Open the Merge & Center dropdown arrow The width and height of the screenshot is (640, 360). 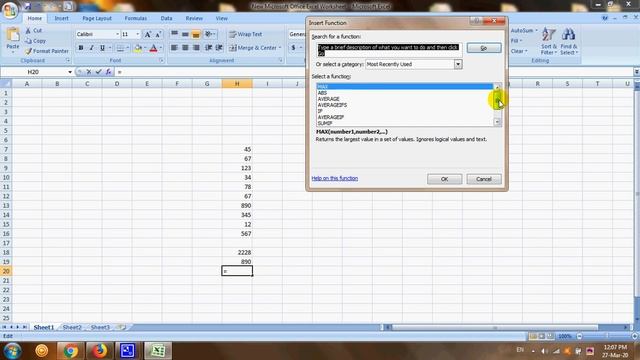click(x=280, y=48)
